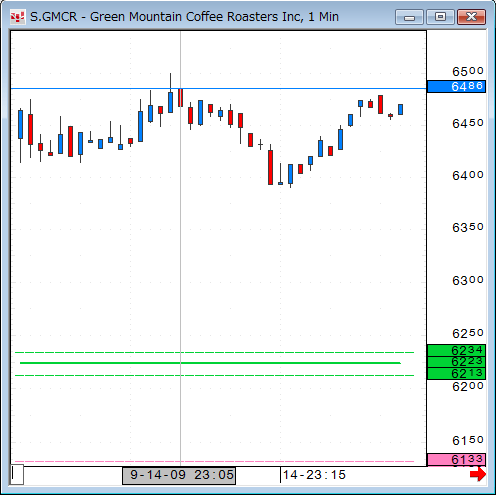Image resolution: width=496 pixels, height=495 pixels.
Task: Click the 6500 price scale value
Action: click(x=467, y=71)
